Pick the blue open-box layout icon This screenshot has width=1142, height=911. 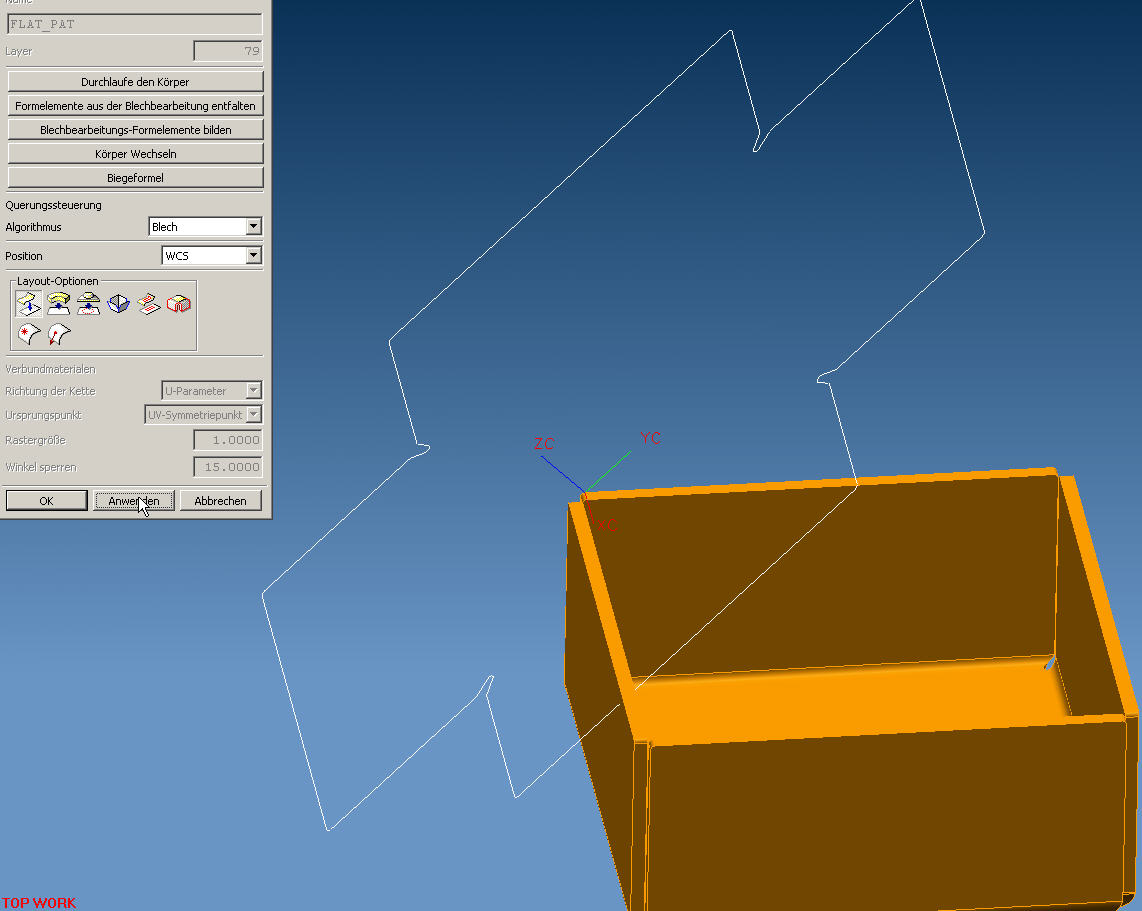point(118,304)
